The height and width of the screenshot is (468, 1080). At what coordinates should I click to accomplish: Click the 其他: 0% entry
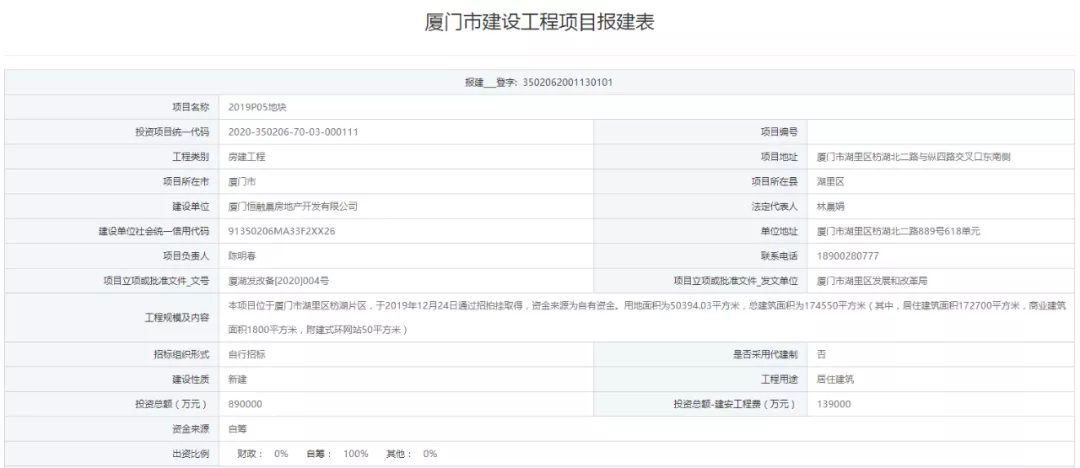click(412, 454)
